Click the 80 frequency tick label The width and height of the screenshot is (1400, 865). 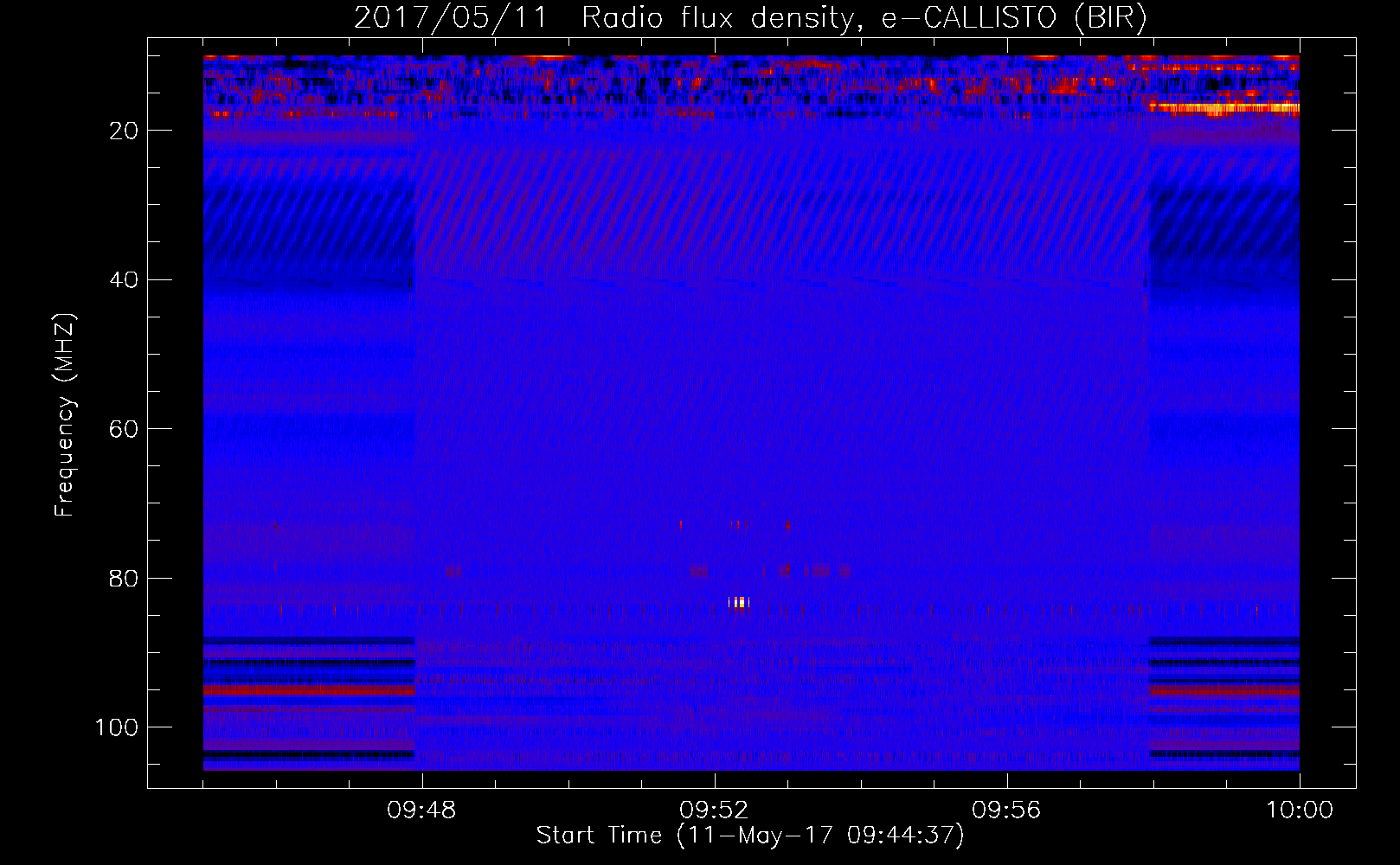124,579
